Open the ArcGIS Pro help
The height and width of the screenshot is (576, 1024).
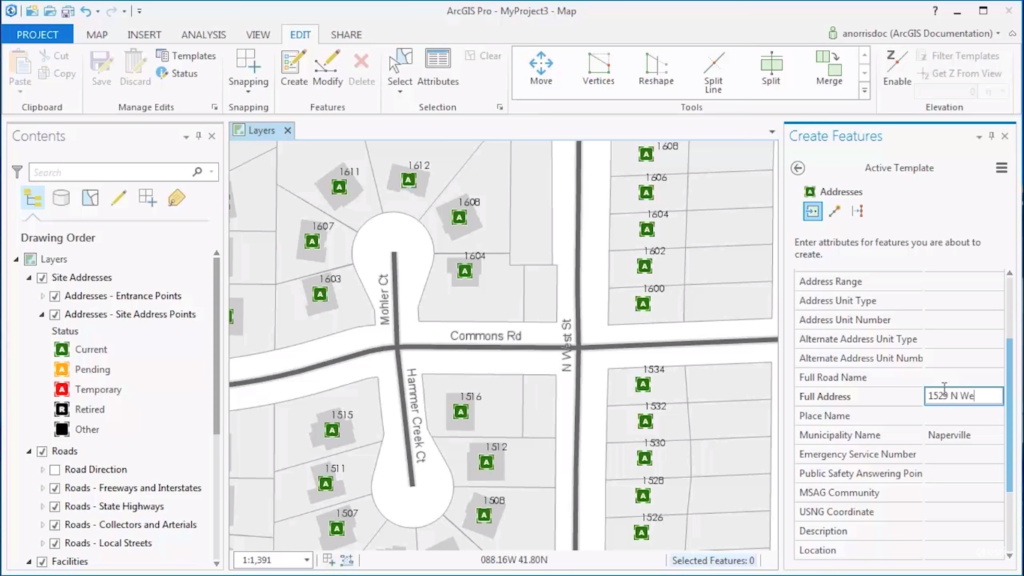click(x=935, y=10)
